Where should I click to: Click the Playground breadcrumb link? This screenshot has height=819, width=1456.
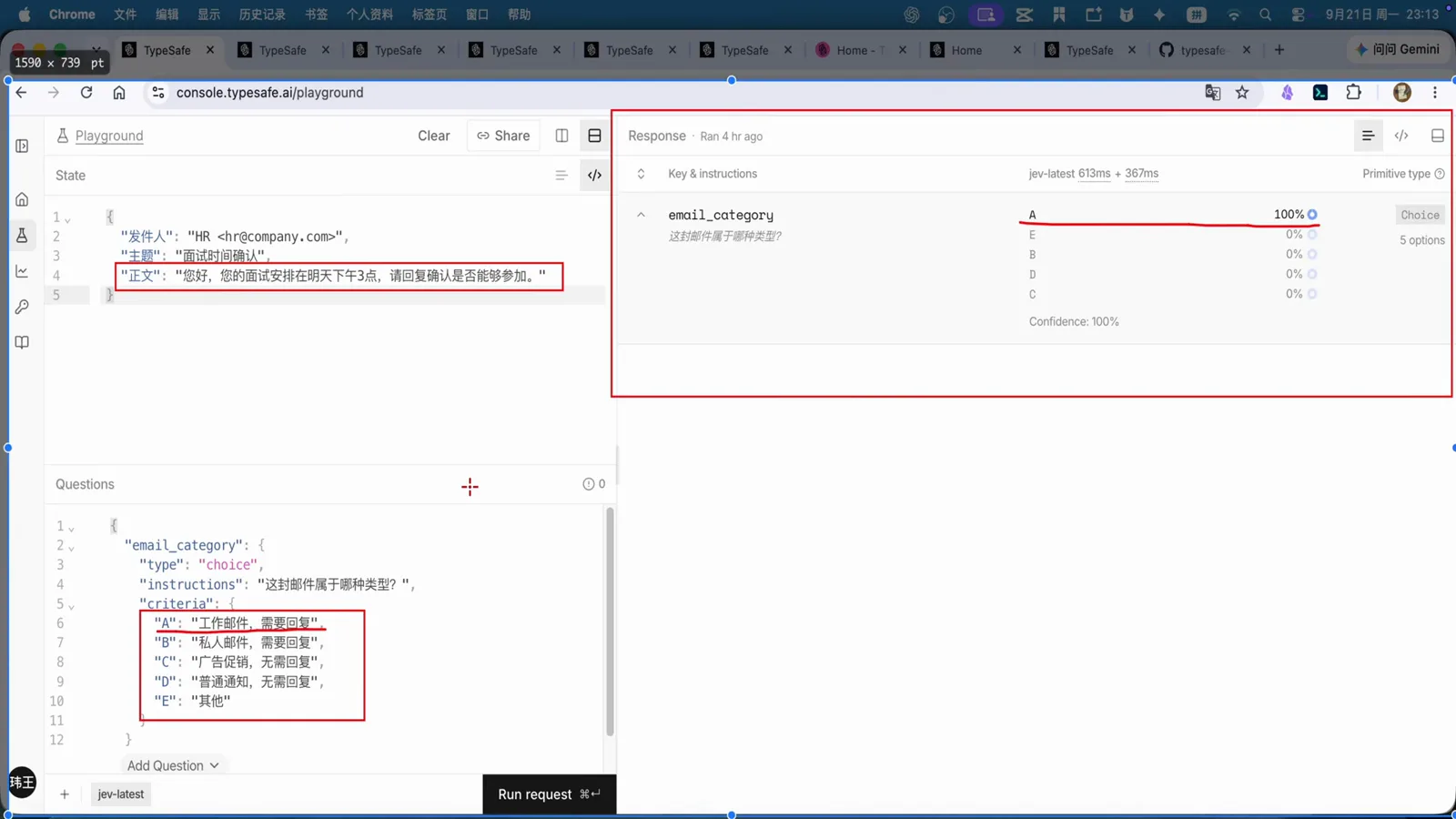point(109,136)
